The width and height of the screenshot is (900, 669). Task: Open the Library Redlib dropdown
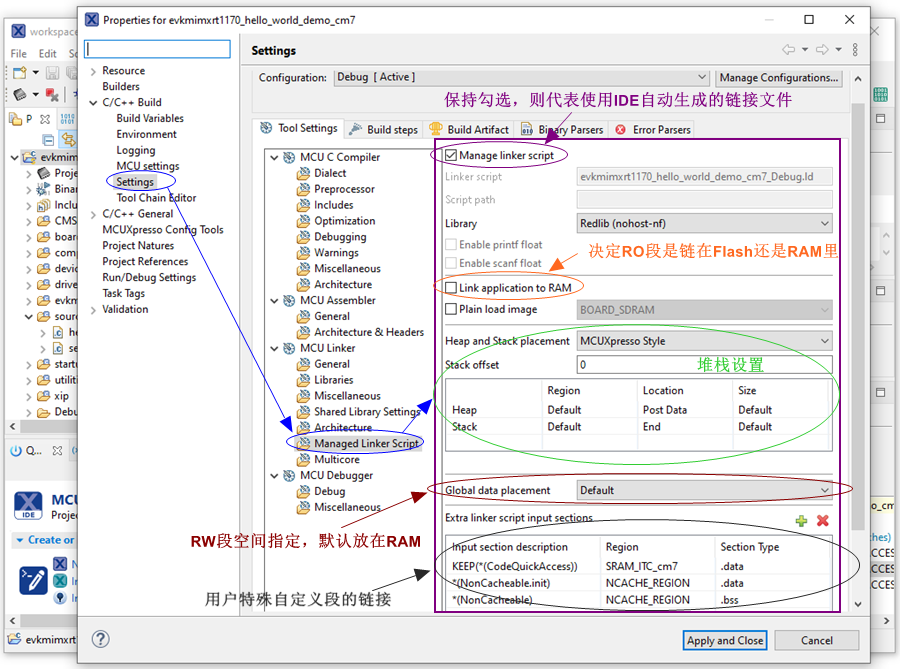point(704,224)
